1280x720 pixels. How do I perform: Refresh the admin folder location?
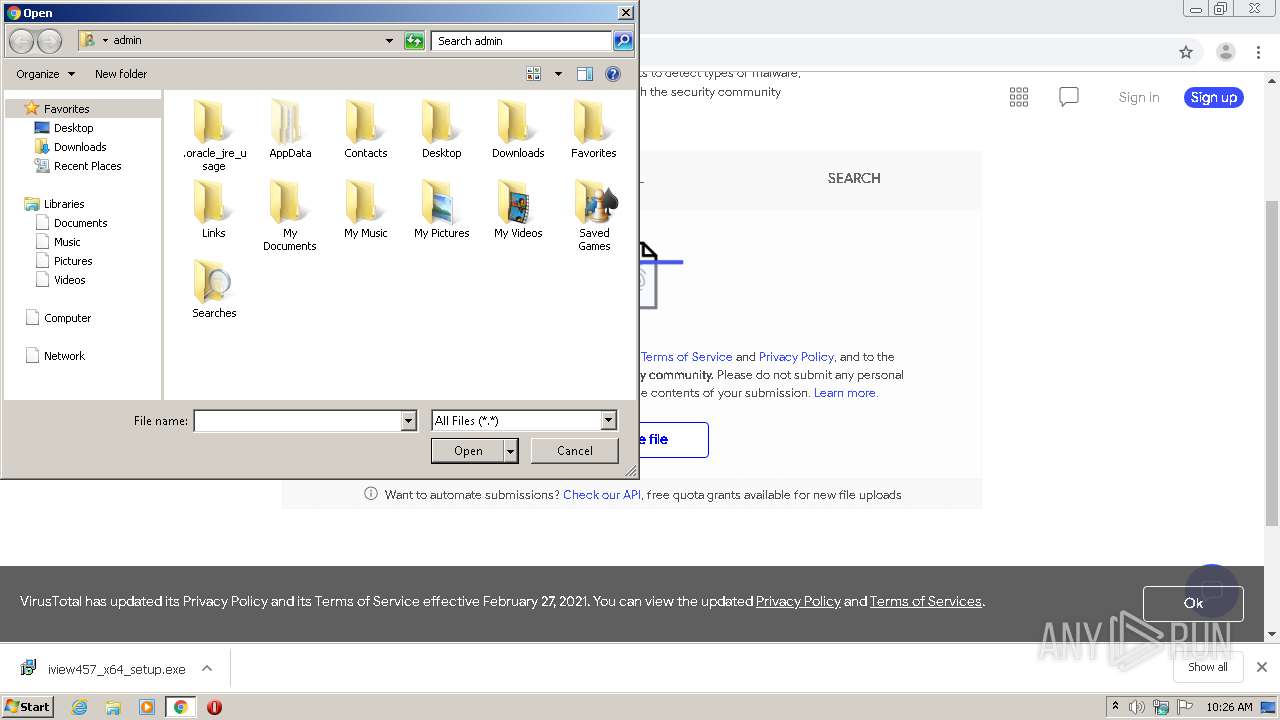tap(414, 41)
